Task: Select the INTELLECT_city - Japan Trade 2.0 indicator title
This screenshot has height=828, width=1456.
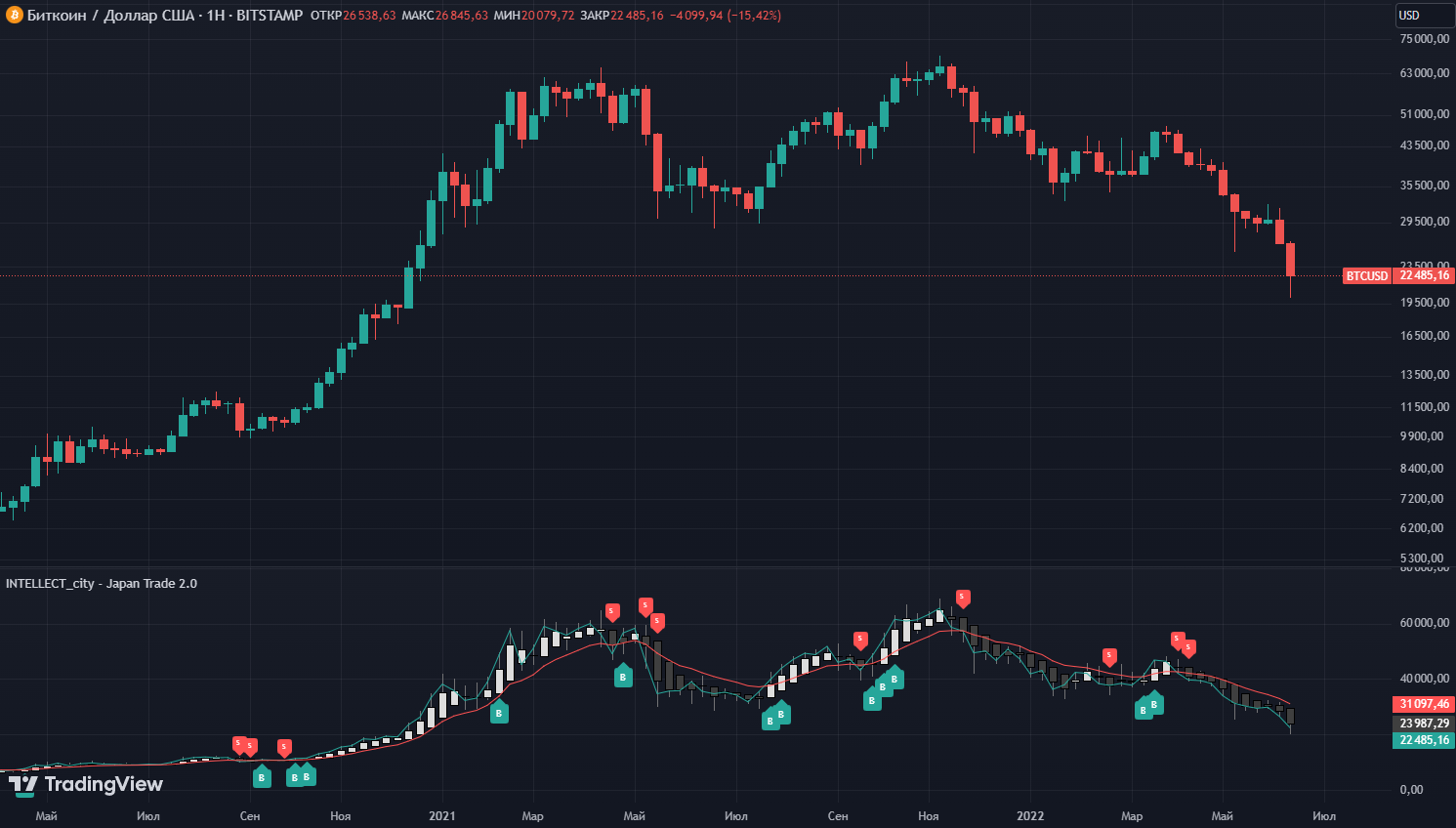Action: (102, 584)
